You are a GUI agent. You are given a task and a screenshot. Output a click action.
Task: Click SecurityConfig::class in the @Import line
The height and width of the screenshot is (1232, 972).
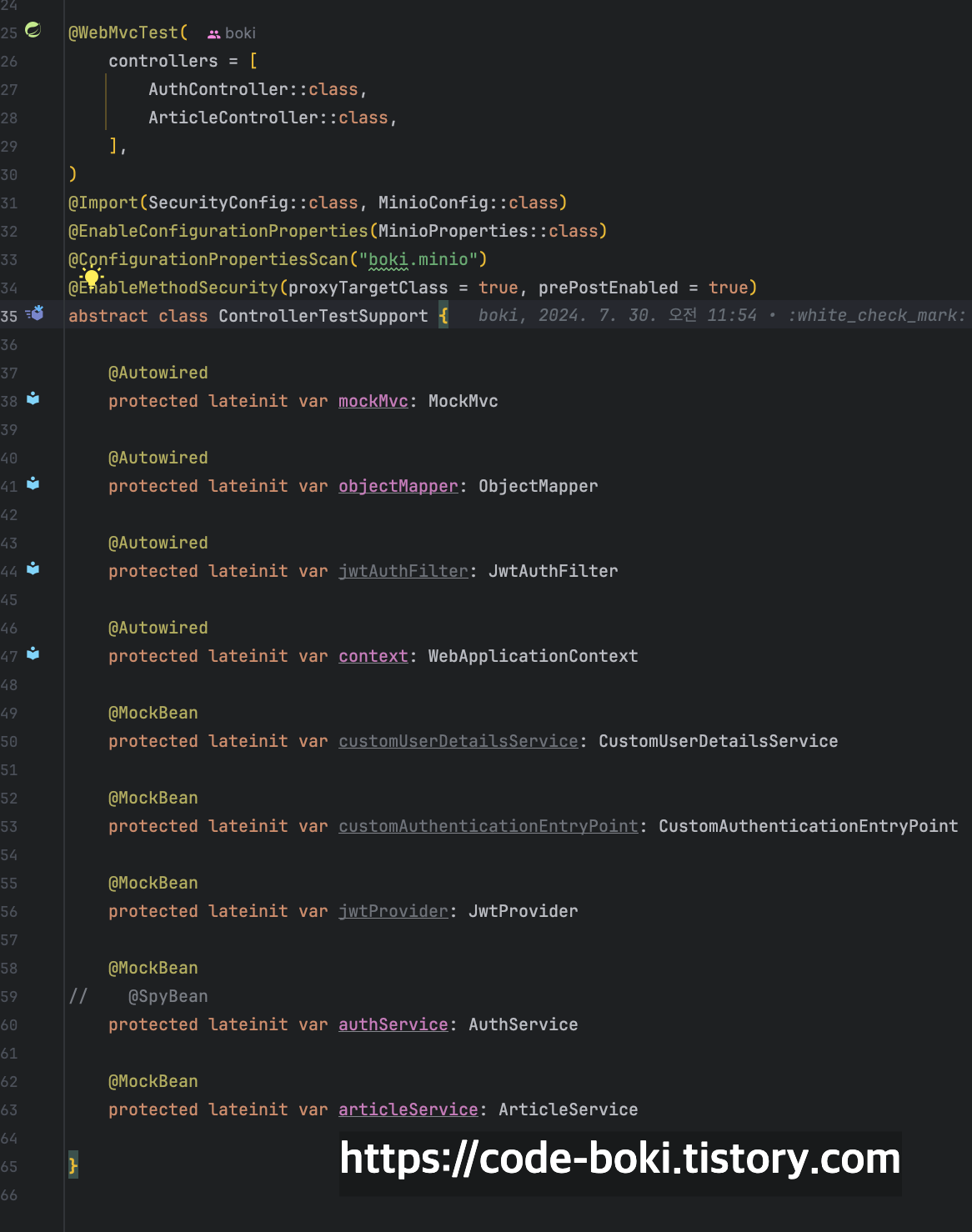click(253, 203)
